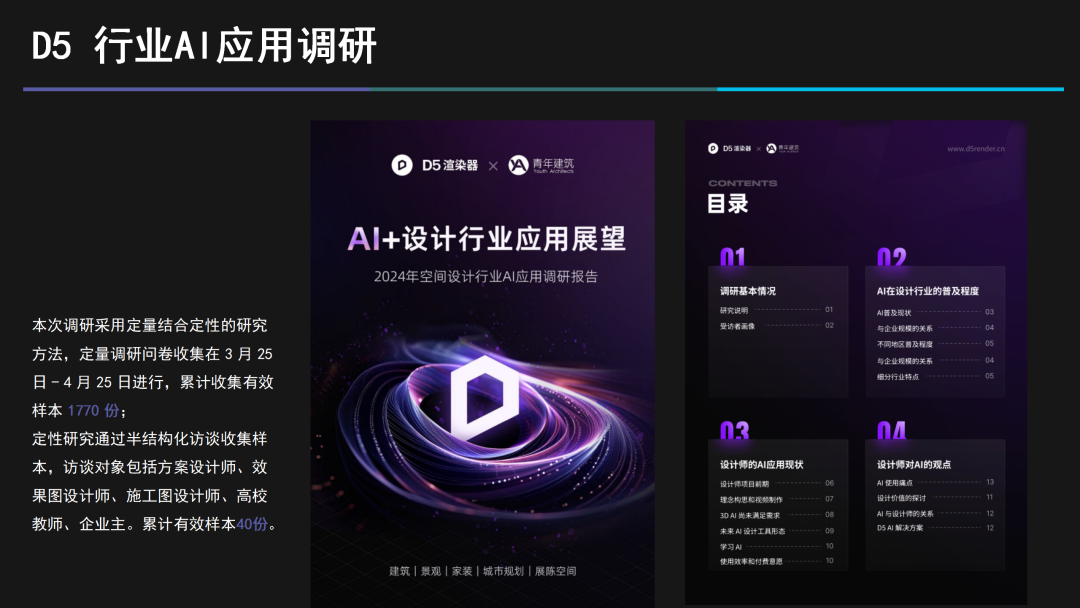Click 家装 in the cover footer

pos(461,572)
